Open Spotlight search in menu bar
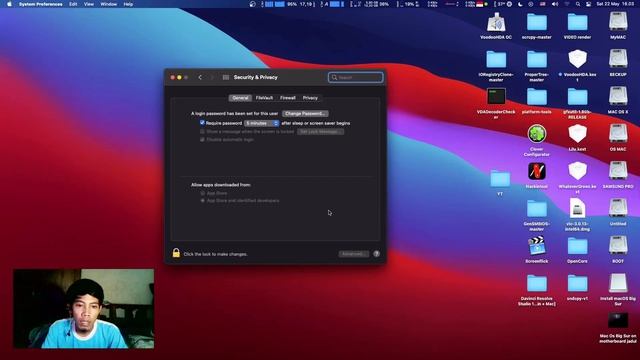The height and width of the screenshot is (360, 640). tap(578, 4)
